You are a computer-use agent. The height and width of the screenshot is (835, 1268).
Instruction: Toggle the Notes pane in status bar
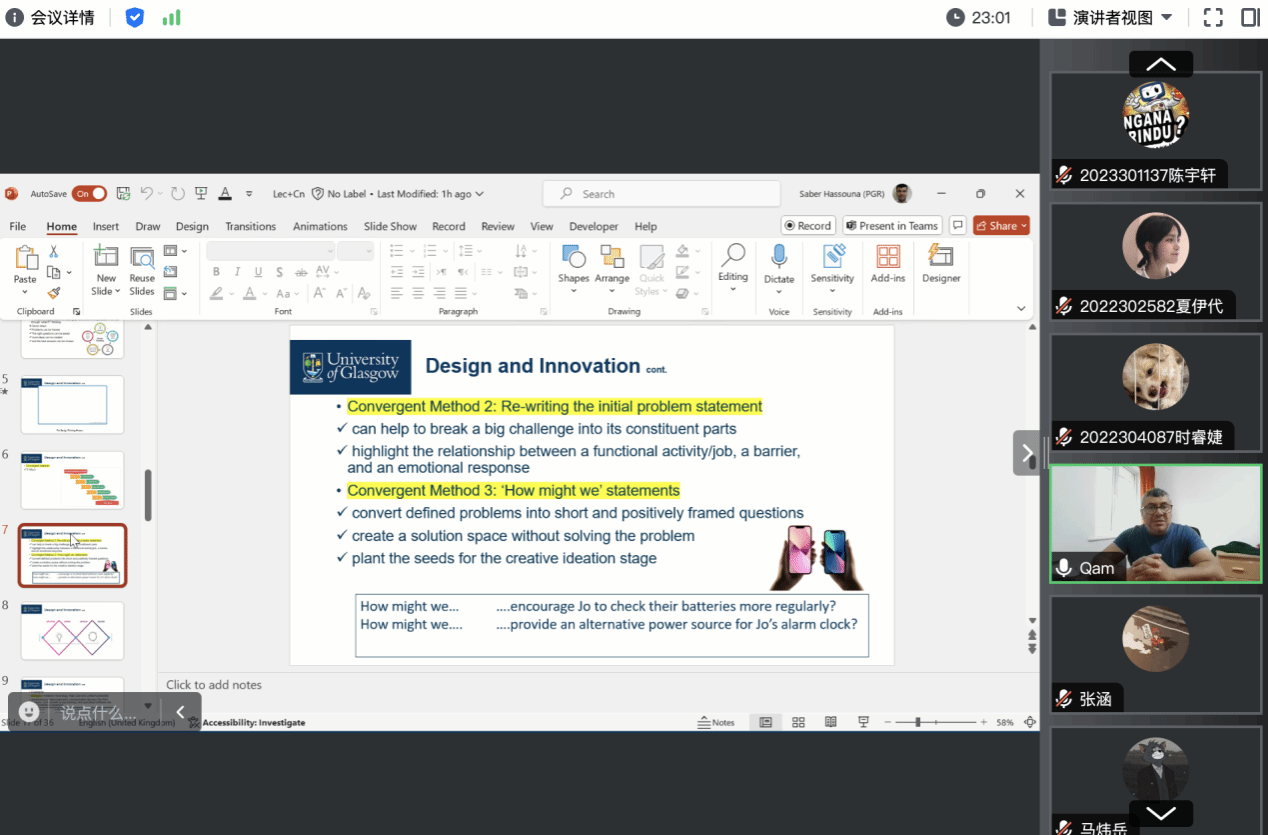pyautogui.click(x=717, y=722)
